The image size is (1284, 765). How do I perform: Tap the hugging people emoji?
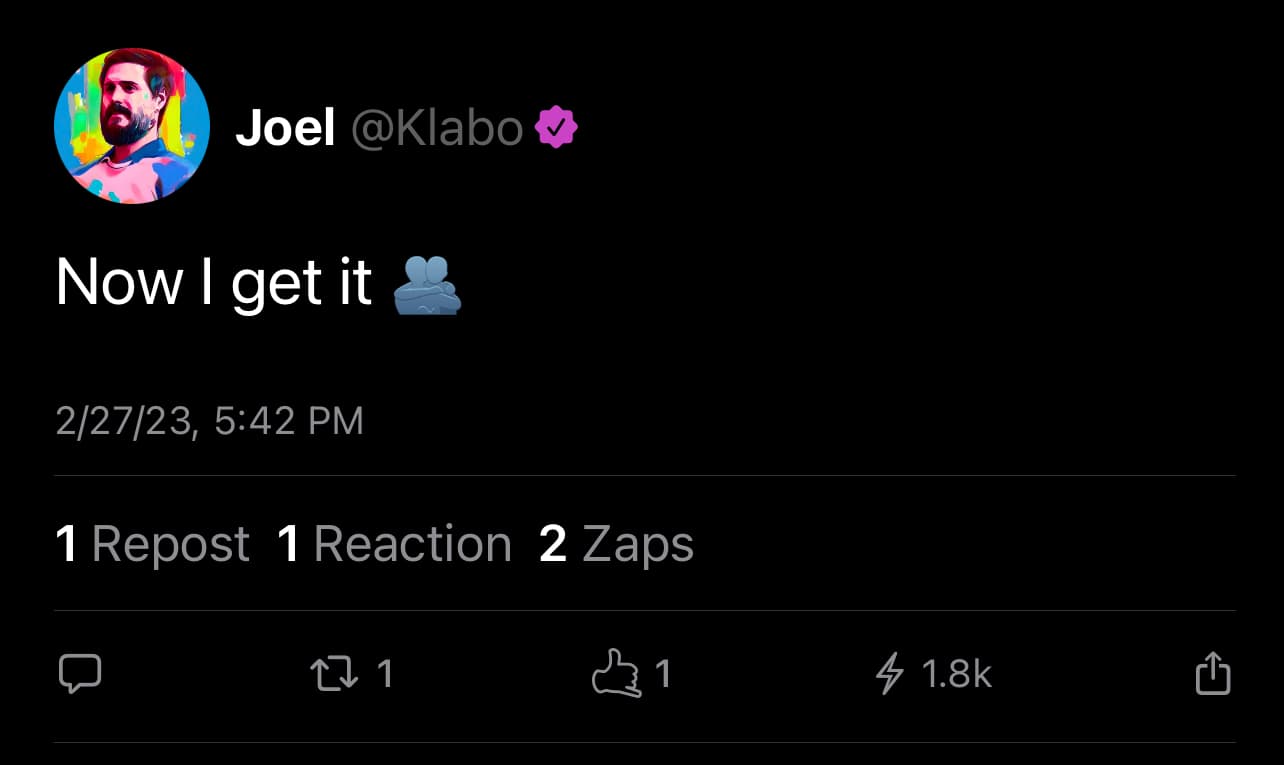click(428, 285)
